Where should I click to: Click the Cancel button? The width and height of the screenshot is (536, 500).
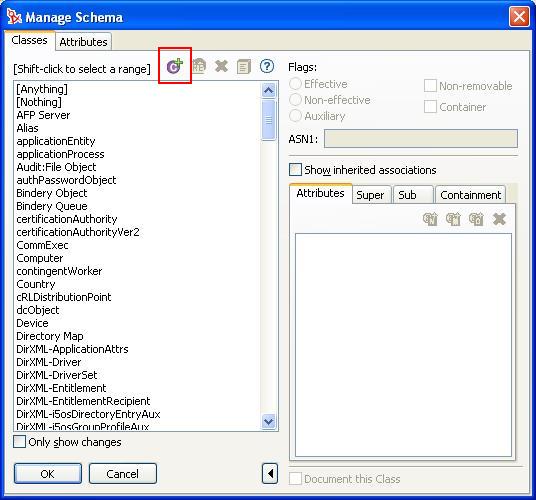tap(123, 474)
